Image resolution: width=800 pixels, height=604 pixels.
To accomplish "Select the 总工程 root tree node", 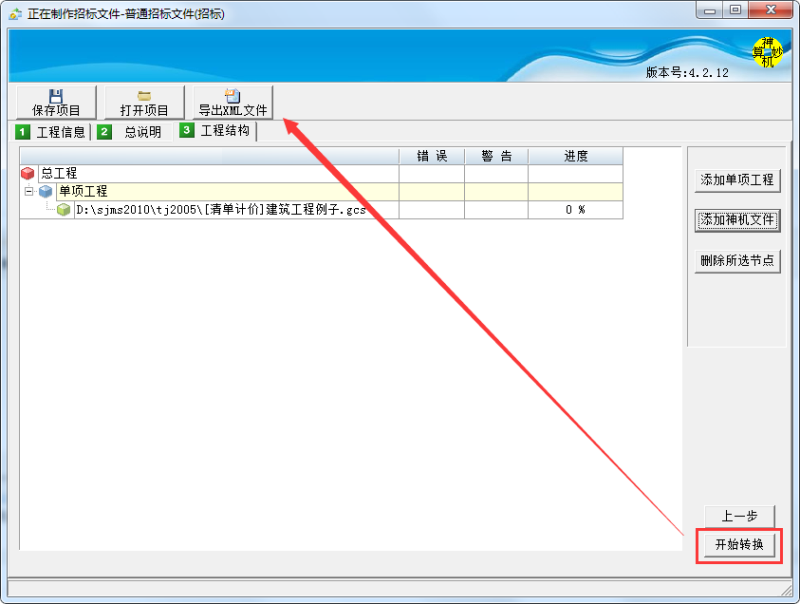I will (58, 173).
